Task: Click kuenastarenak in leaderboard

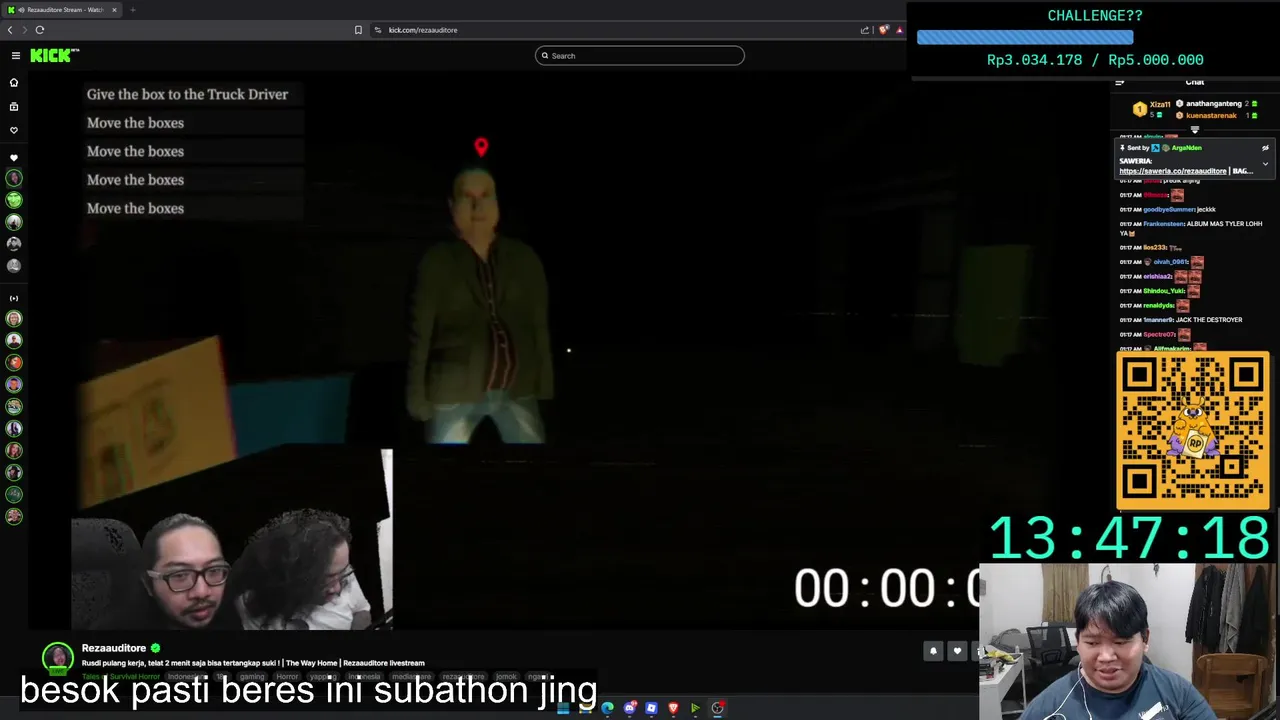Action: (x=1211, y=115)
